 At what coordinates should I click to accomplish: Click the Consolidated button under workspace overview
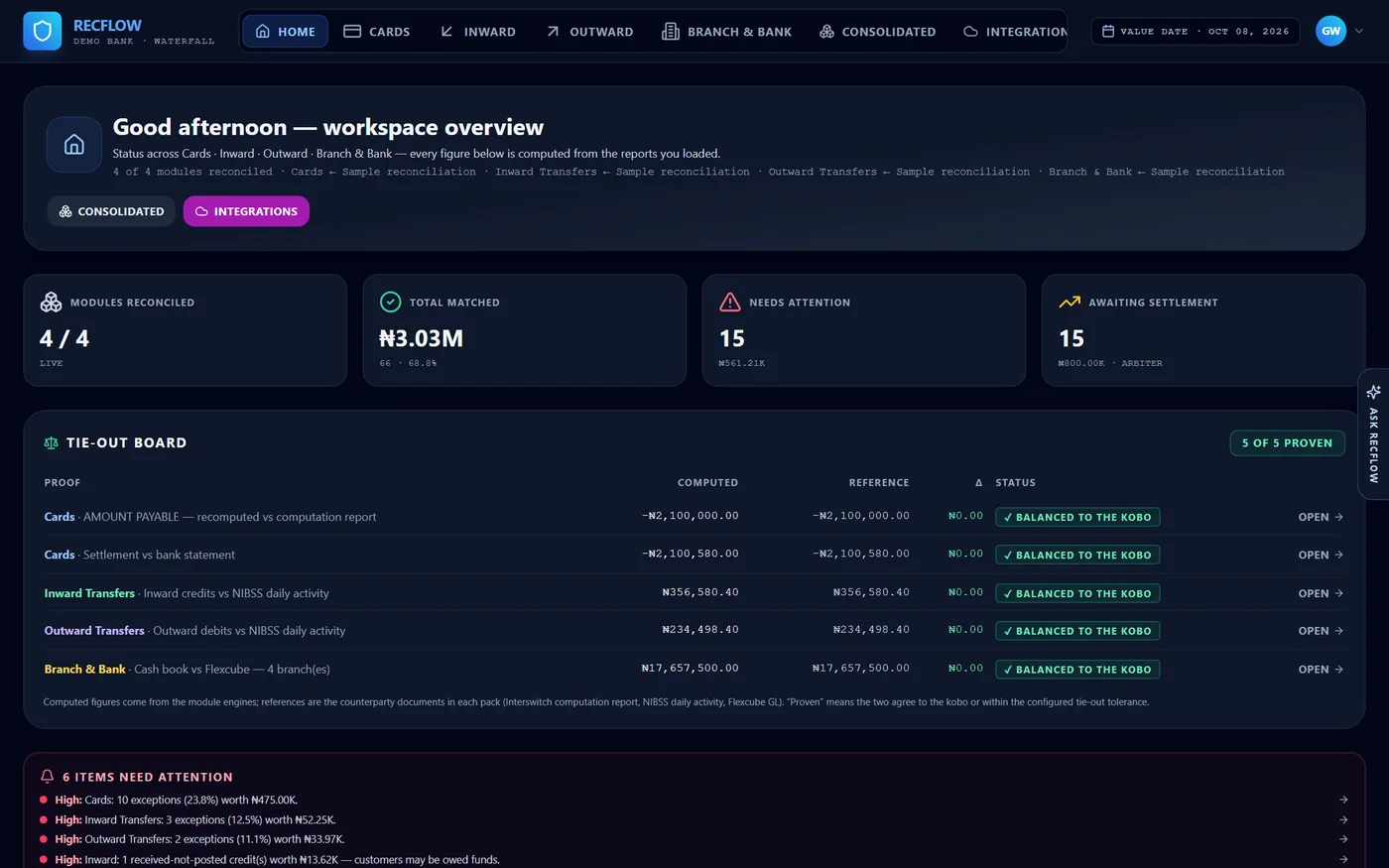tap(111, 211)
